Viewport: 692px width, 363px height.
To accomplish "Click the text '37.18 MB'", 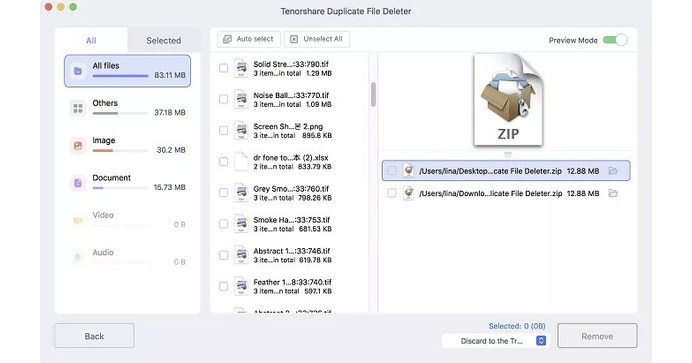I will pyautogui.click(x=169, y=113).
